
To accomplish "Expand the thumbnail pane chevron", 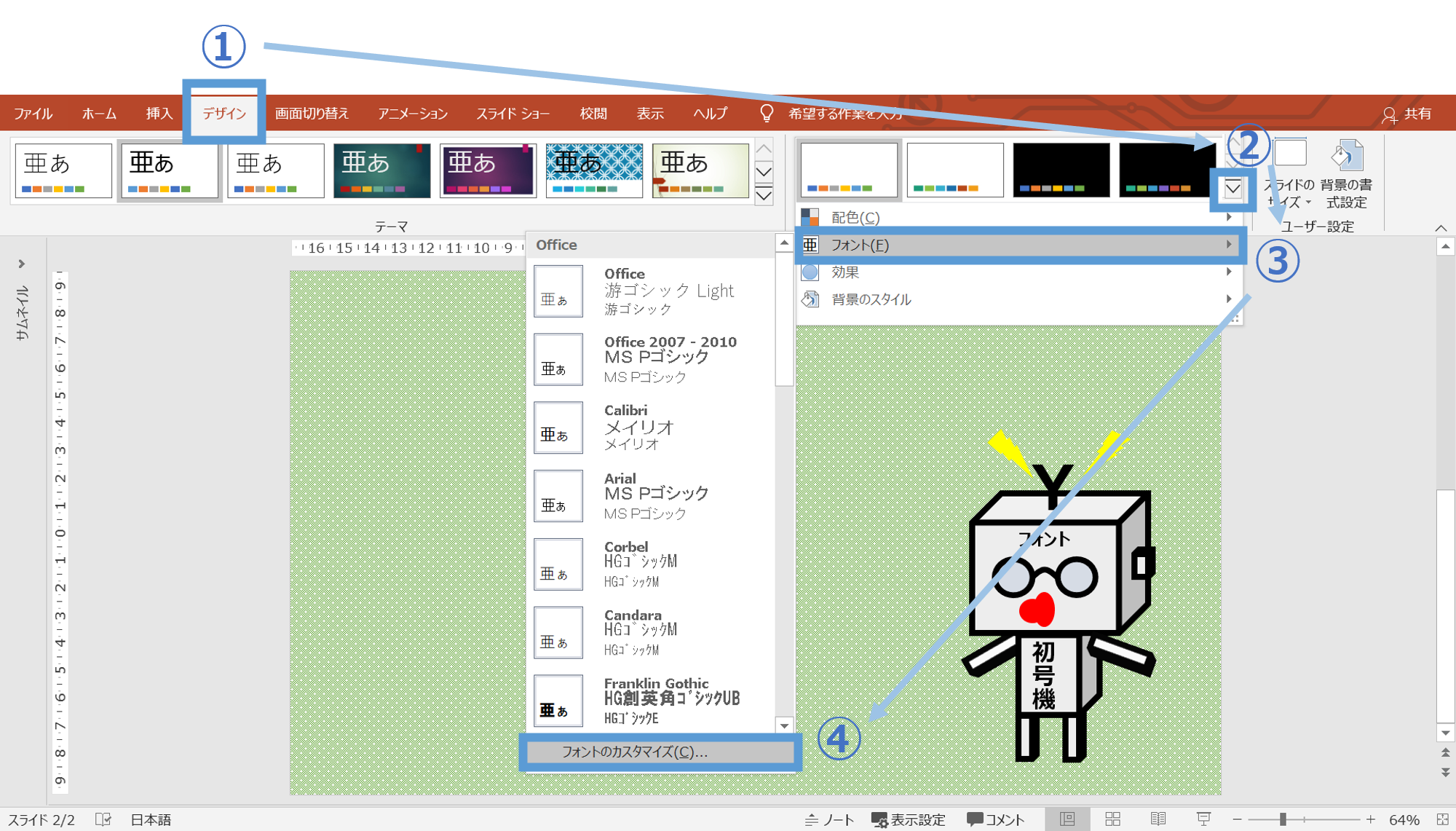I will click(21, 264).
